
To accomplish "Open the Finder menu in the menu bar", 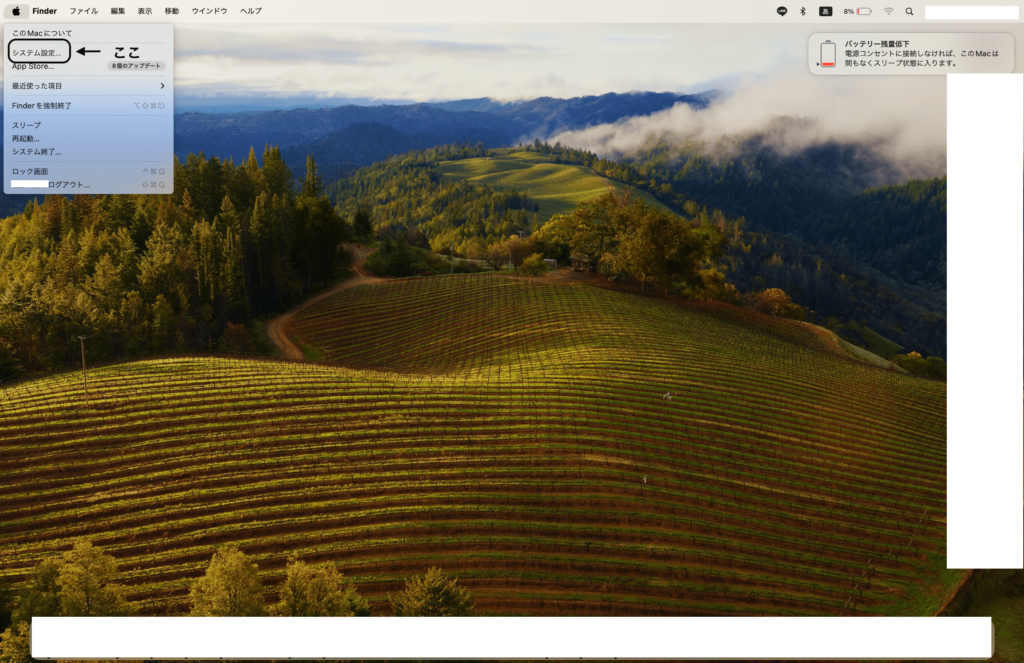I will pos(44,11).
